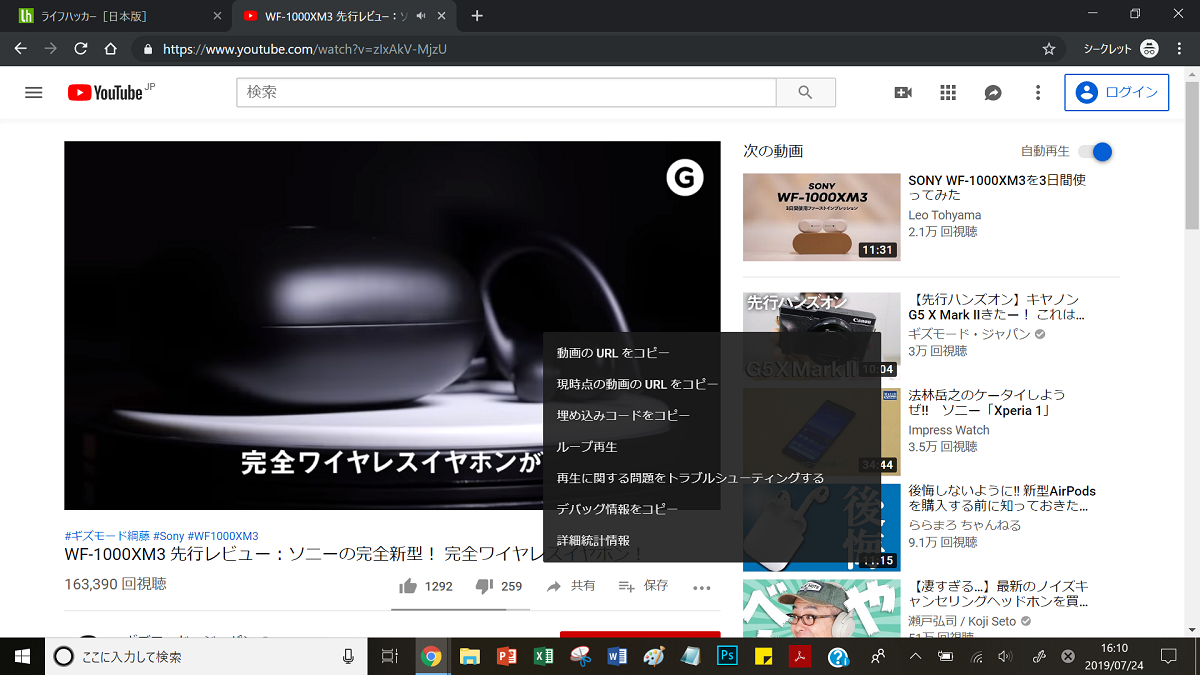Image resolution: width=1200 pixels, height=675 pixels.
Task: Go back to previous page
Action: [21, 48]
